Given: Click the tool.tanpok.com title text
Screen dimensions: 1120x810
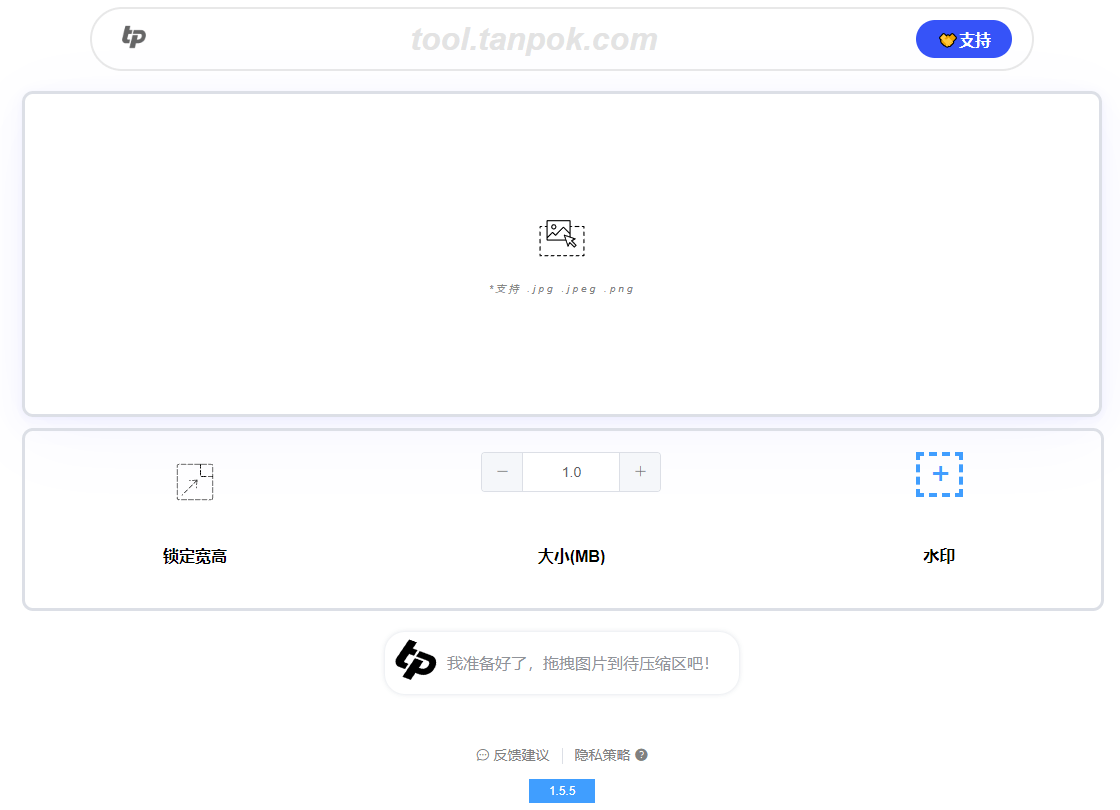Looking at the screenshot, I should click(x=534, y=39).
